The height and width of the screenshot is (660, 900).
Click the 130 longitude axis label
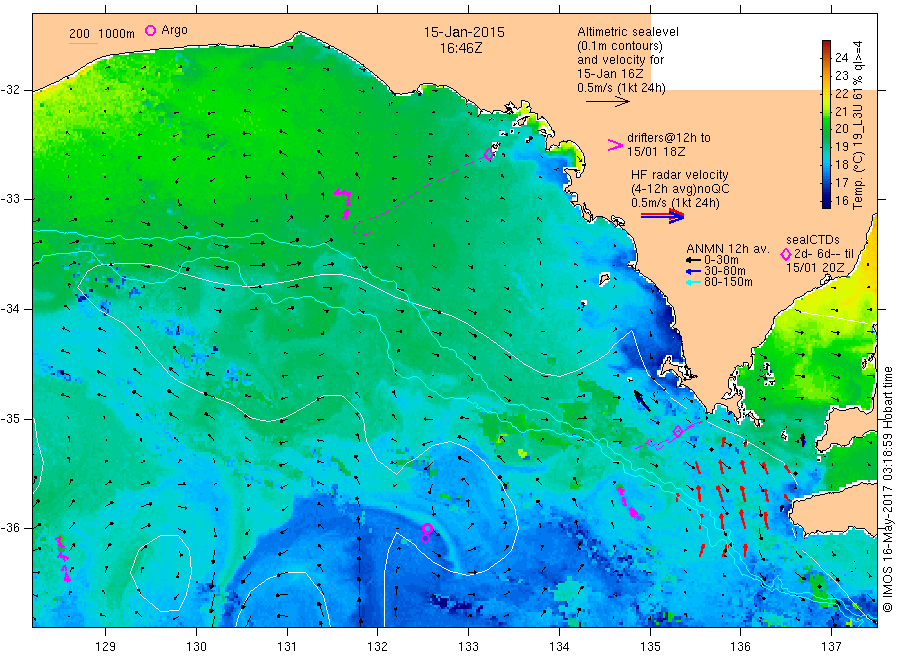[196, 646]
